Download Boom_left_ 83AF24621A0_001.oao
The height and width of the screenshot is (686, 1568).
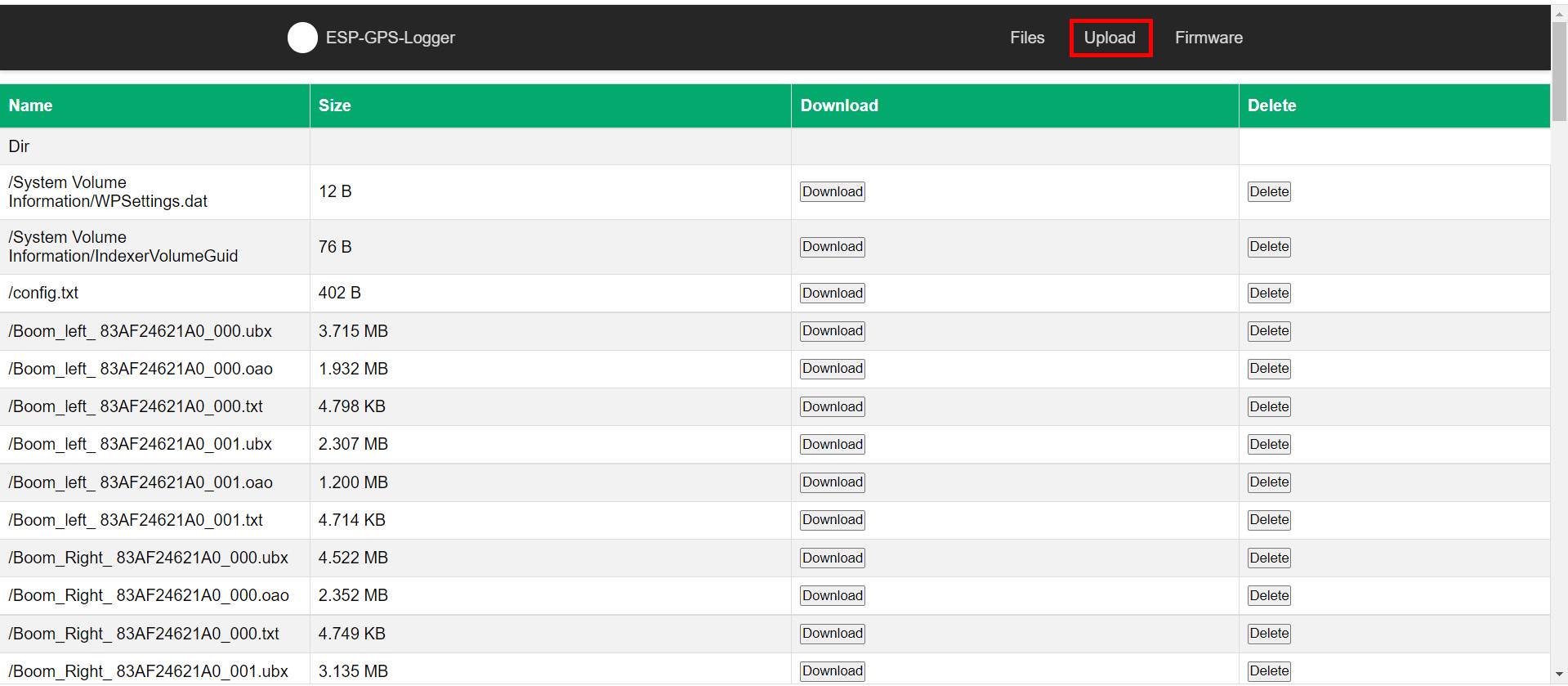coord(832,482)
